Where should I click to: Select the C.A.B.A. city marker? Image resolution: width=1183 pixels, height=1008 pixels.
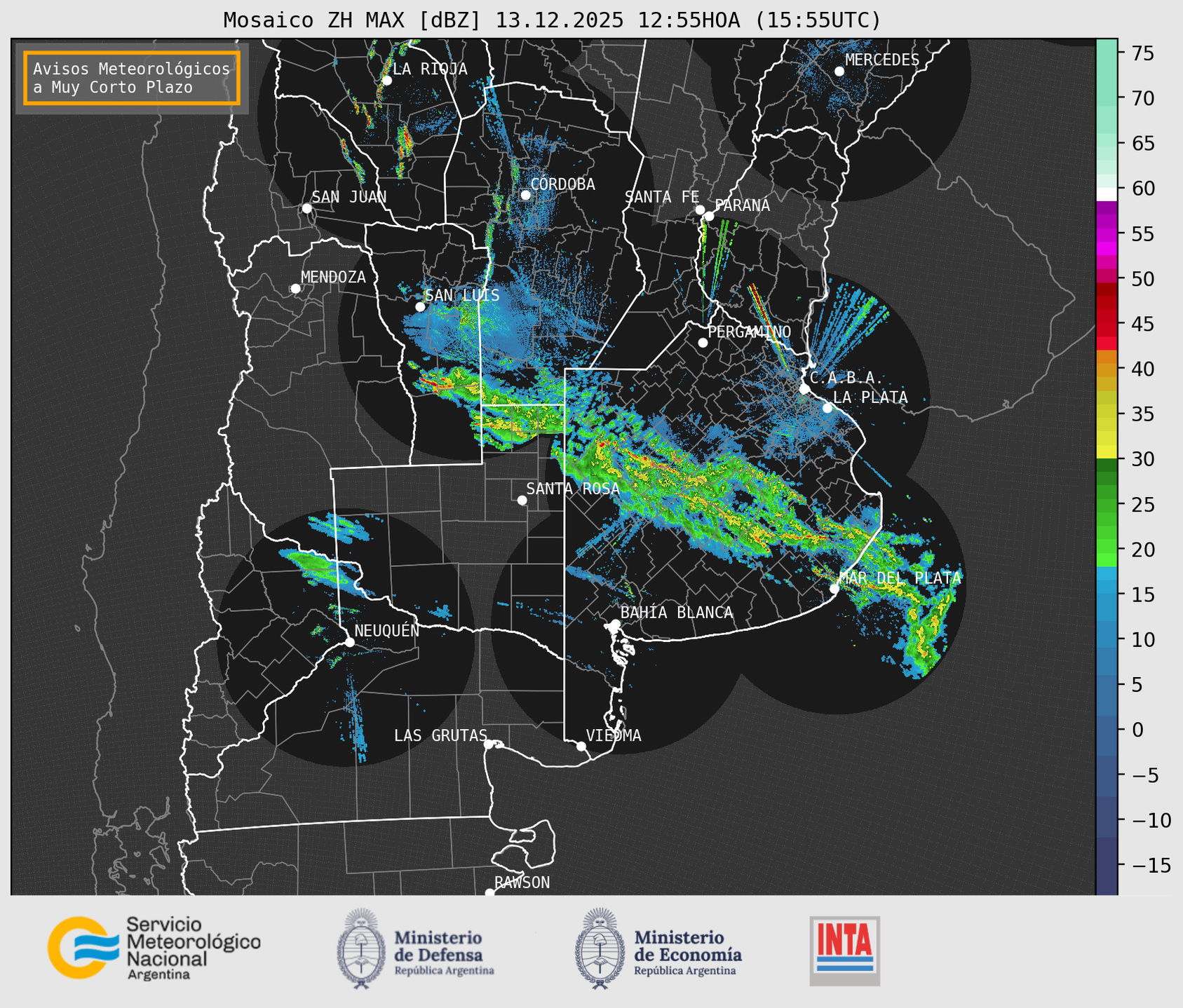pos(805,389)
